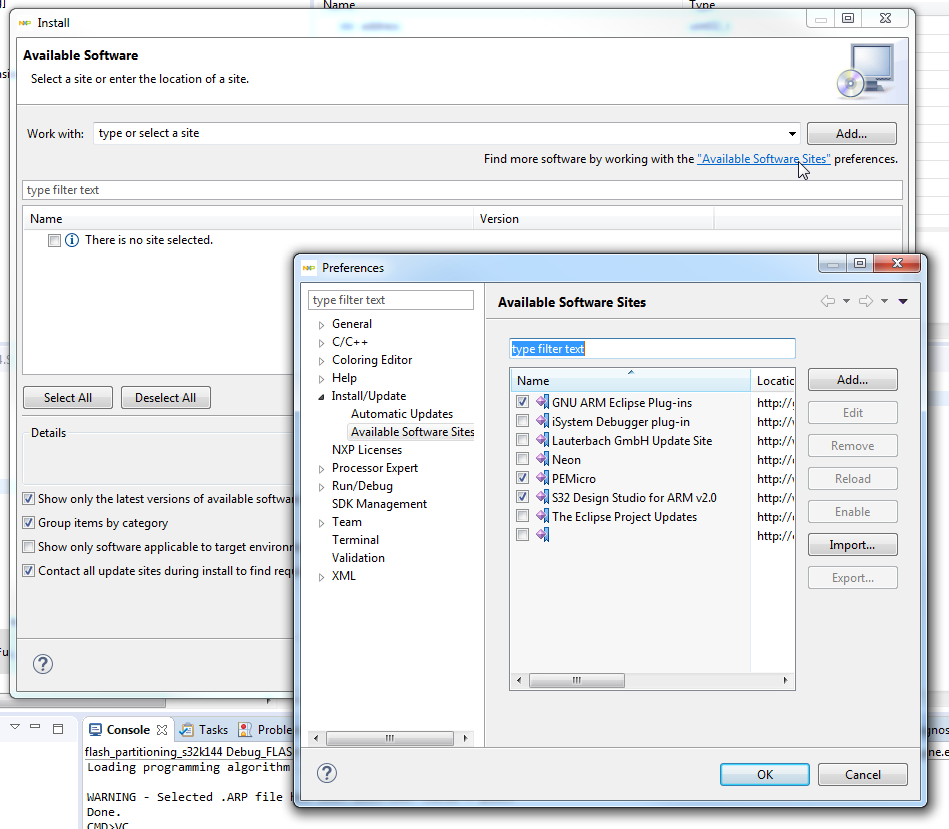
Task: Maximize the panel left of the Console
Action: [x=58, y=729]
